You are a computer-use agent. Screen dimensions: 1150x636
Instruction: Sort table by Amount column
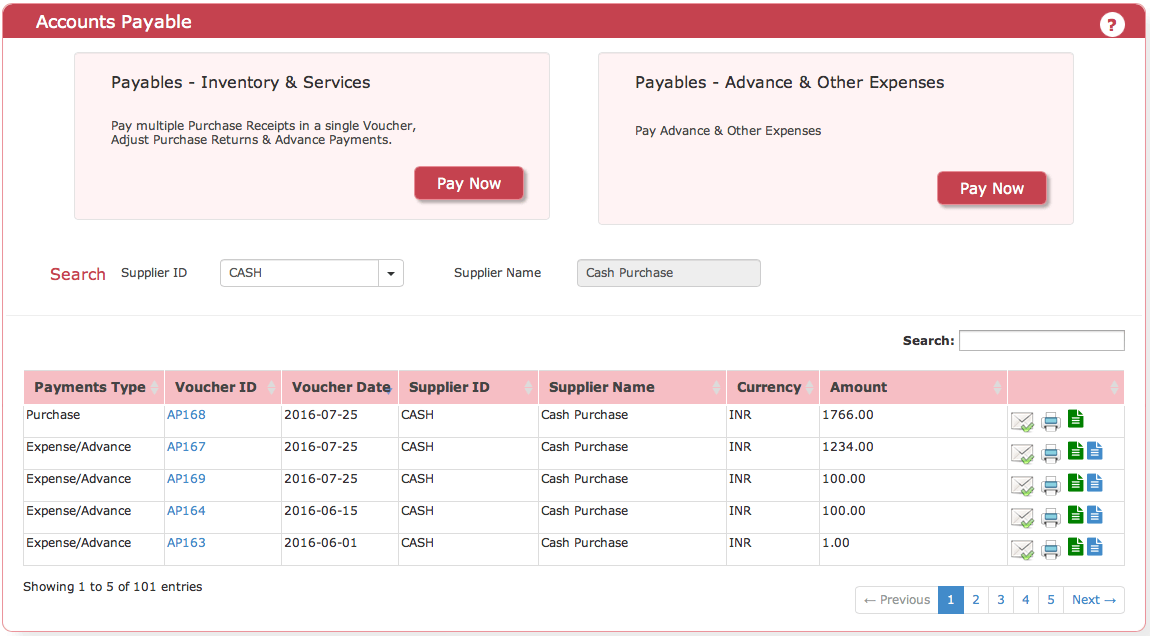click(x=913, y=387)
